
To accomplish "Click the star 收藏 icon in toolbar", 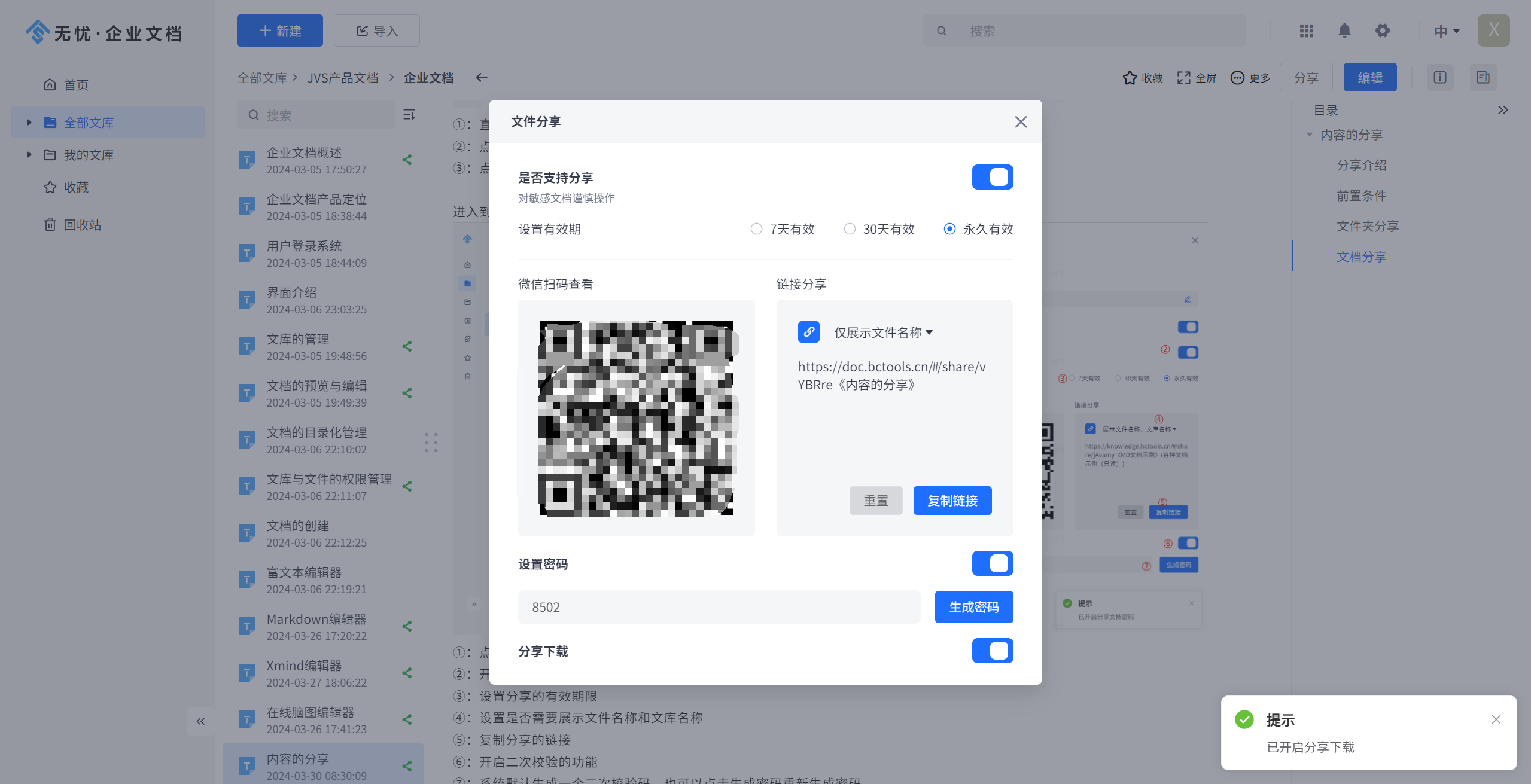I will point(1130,78).
